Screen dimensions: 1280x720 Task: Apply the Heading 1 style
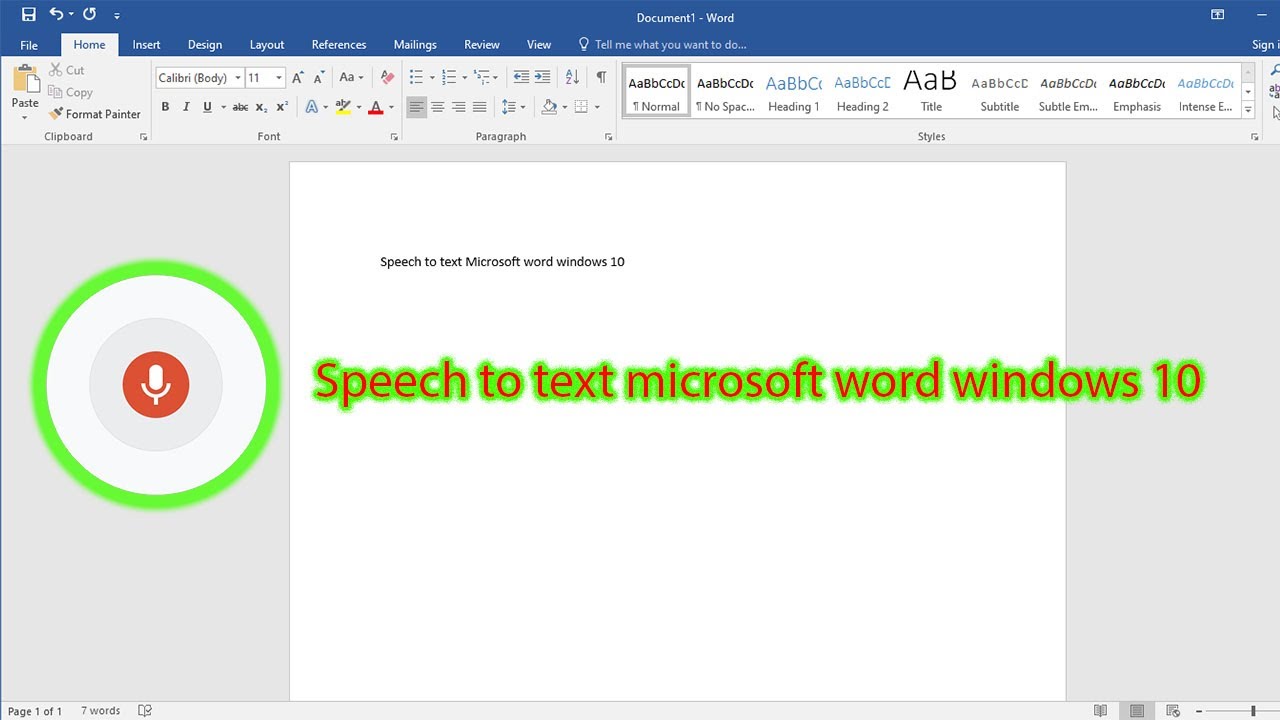point(794,92)
